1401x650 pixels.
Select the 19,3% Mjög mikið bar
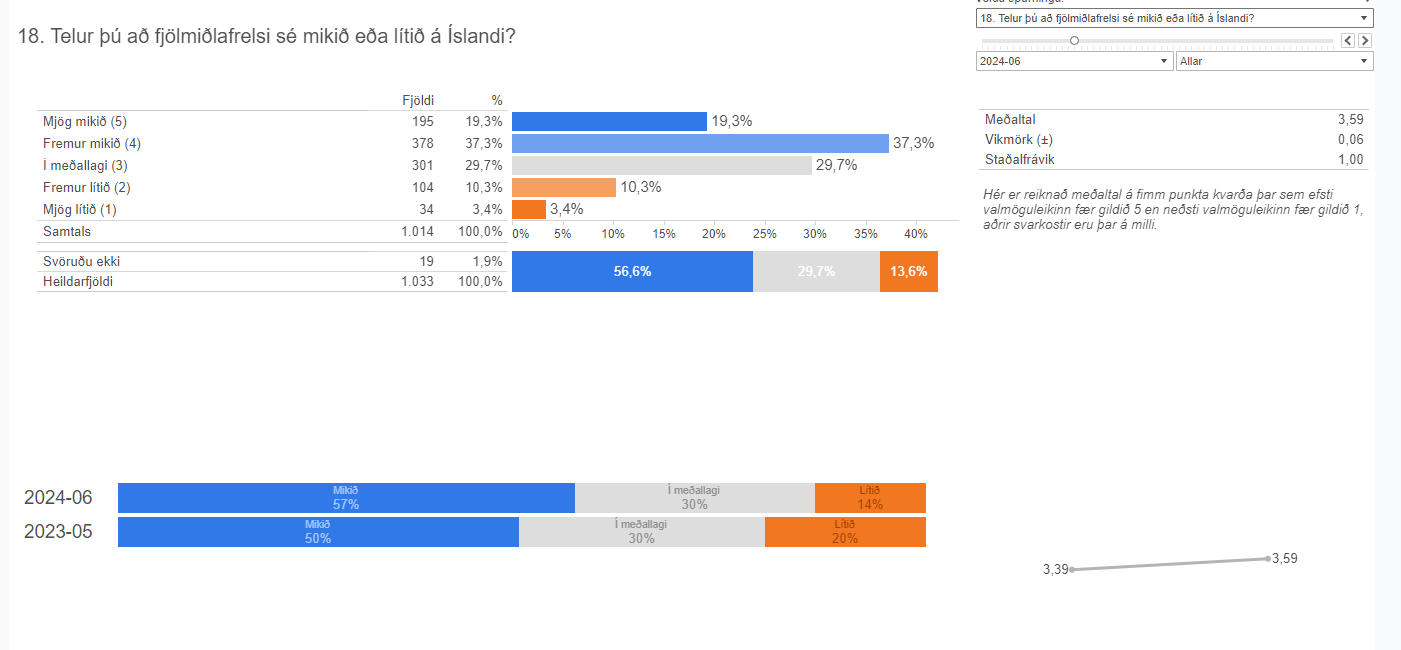coord(609,121)
